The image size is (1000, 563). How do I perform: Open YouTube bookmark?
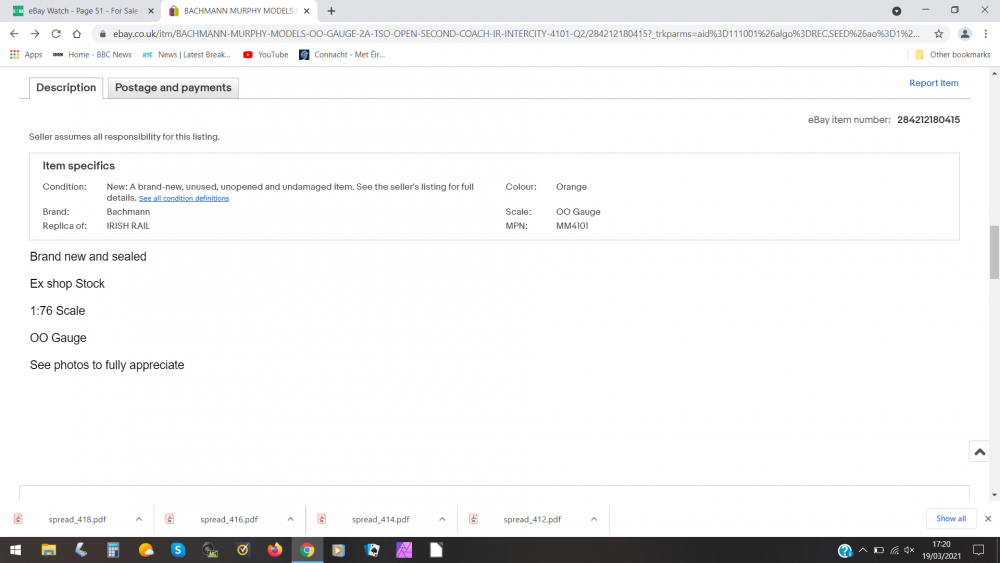click(x=266, y=54)
